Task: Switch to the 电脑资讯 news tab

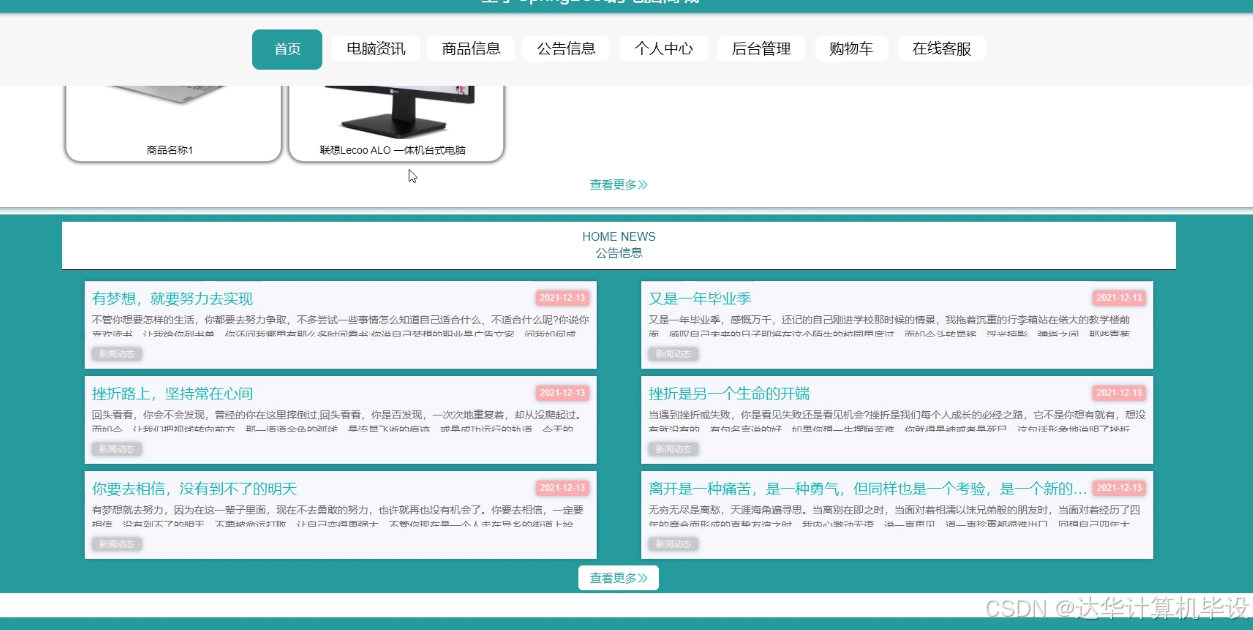Action: (x=374, y=47)
